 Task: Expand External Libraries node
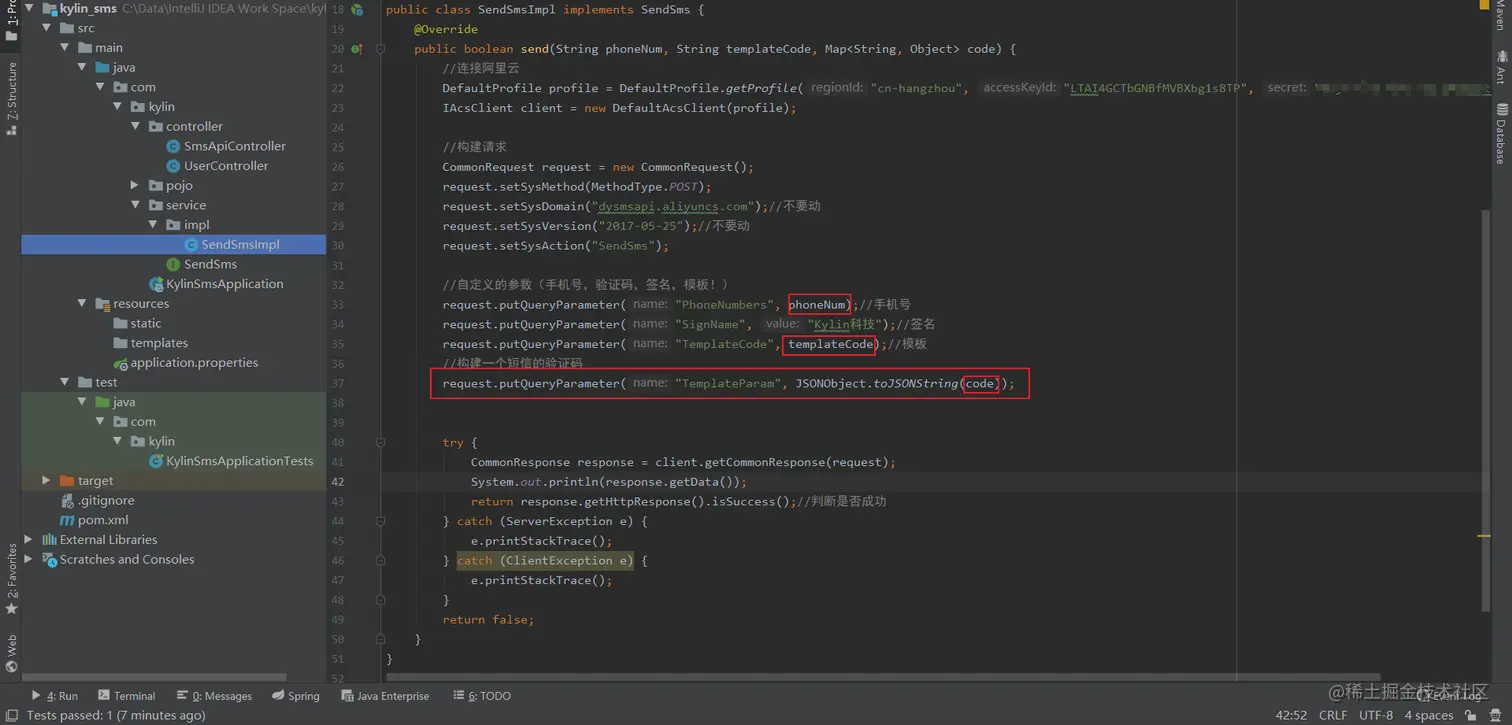[29, 540]
